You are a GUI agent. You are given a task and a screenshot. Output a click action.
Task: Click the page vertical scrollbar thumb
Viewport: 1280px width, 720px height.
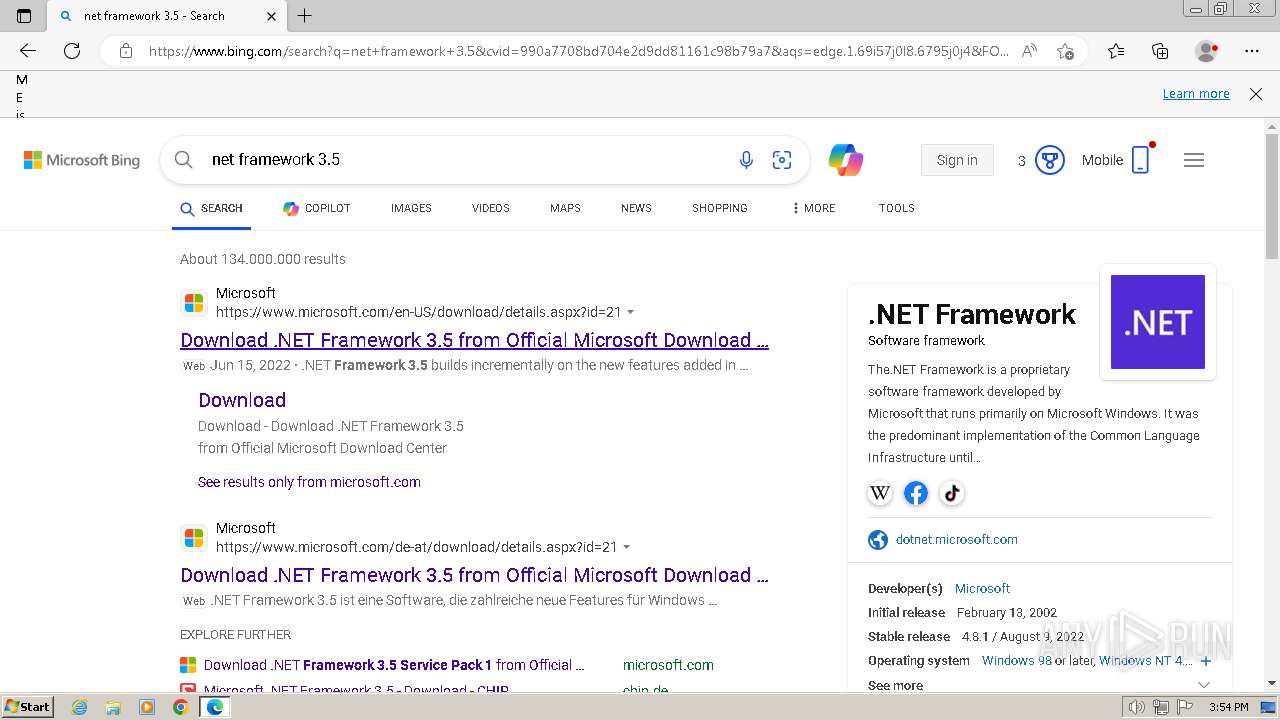tap(1272, 196)
